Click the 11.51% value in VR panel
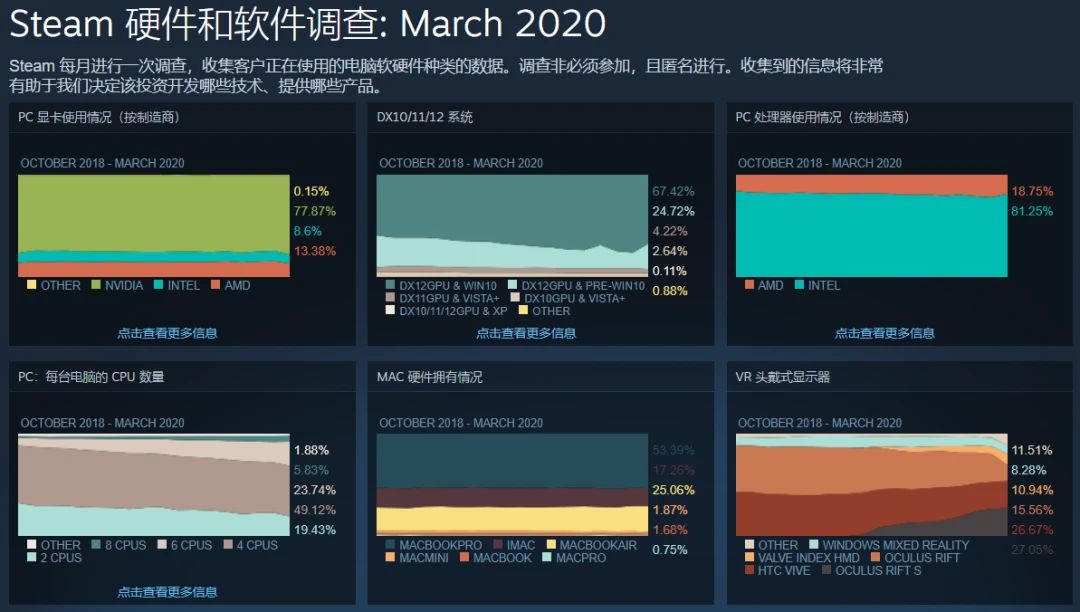 [1032, 450]
